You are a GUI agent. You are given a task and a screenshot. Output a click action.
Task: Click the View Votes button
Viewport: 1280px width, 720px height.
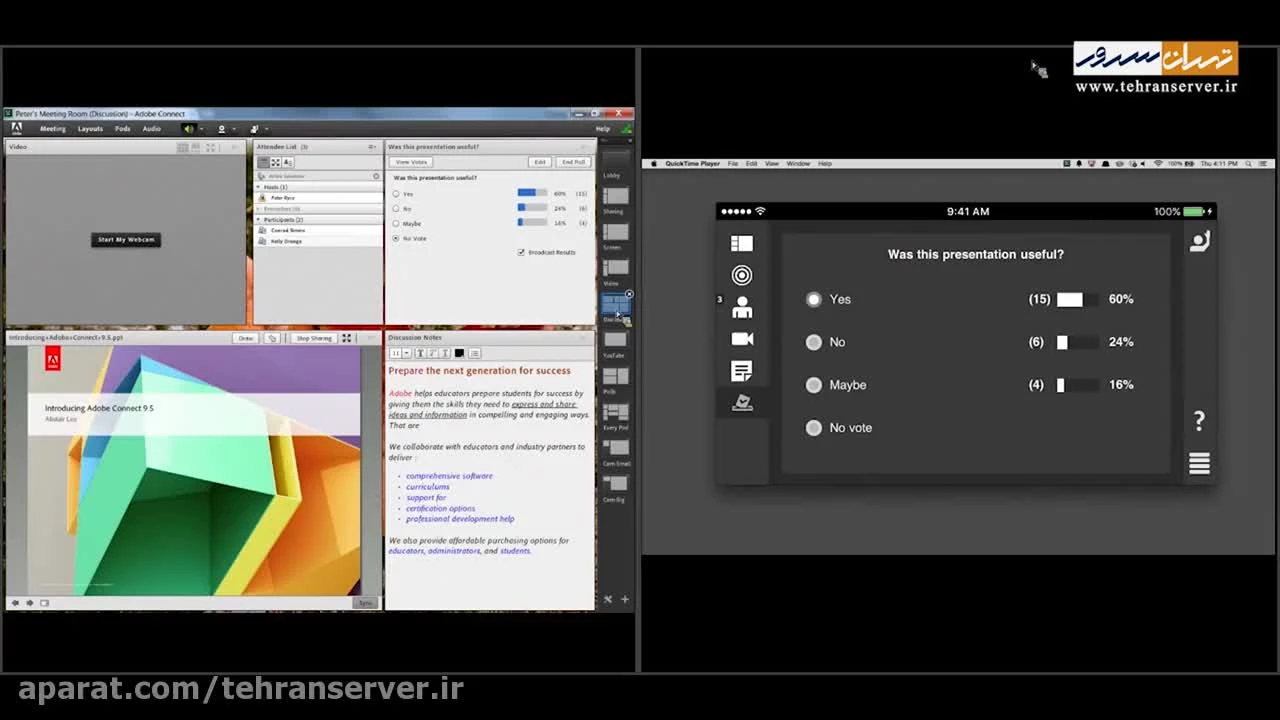(411, 162)
